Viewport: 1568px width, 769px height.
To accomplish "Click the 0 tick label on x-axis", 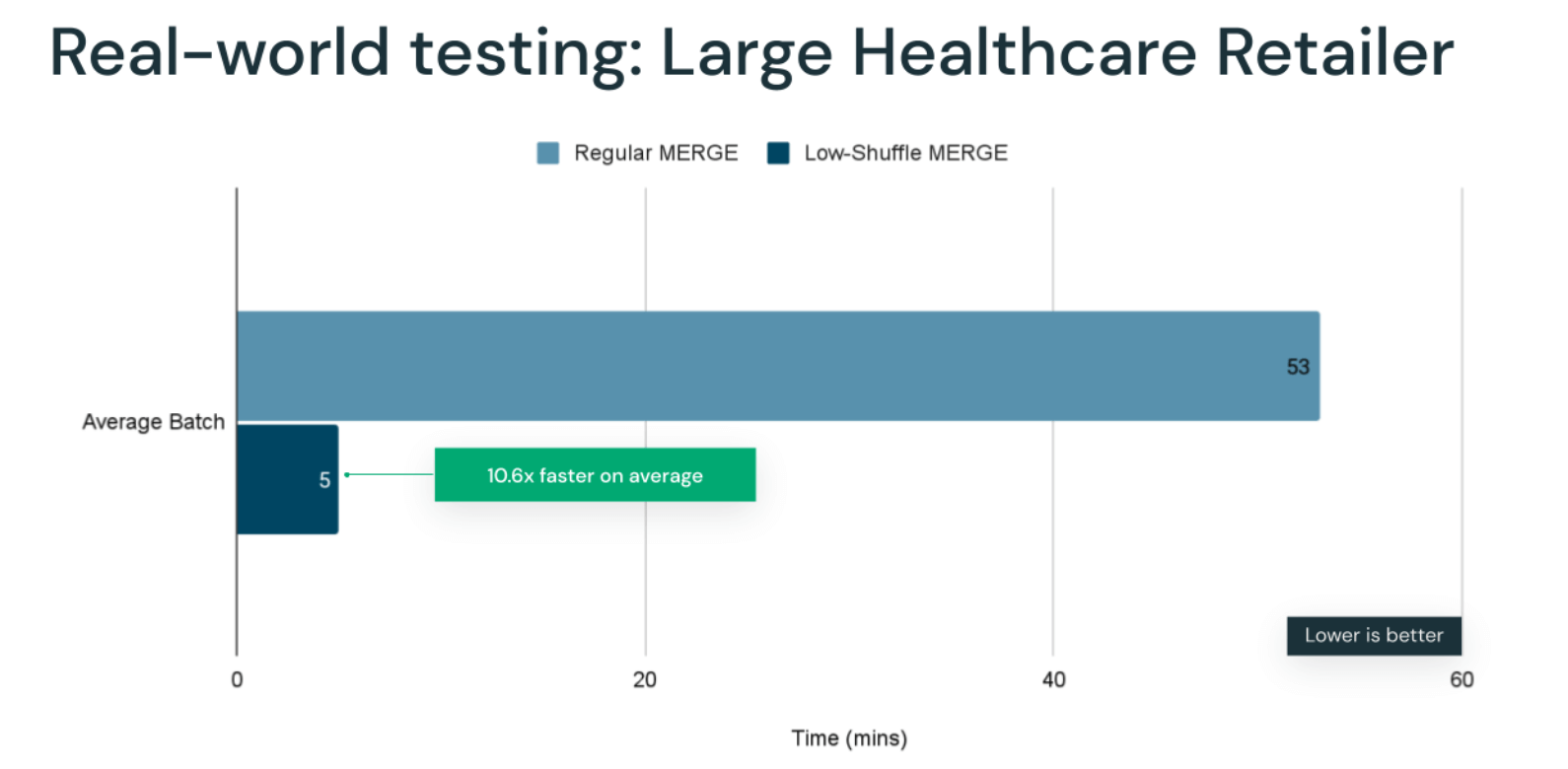I will pyautogui.click(x=237, y=679).
